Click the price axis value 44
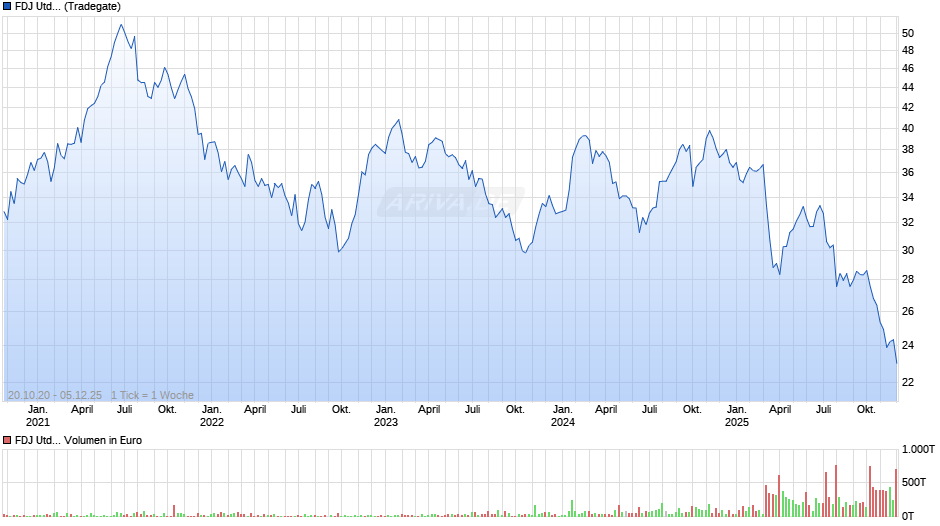 click(908, 88)
